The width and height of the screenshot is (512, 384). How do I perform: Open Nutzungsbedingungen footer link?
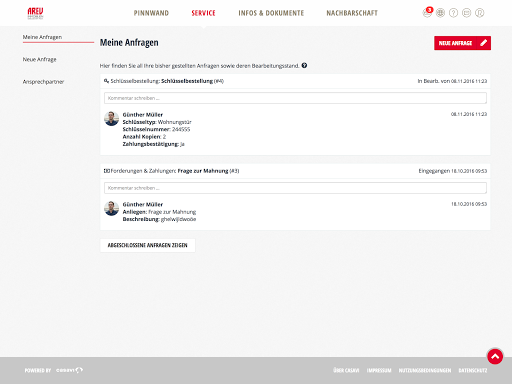point(425,370)
